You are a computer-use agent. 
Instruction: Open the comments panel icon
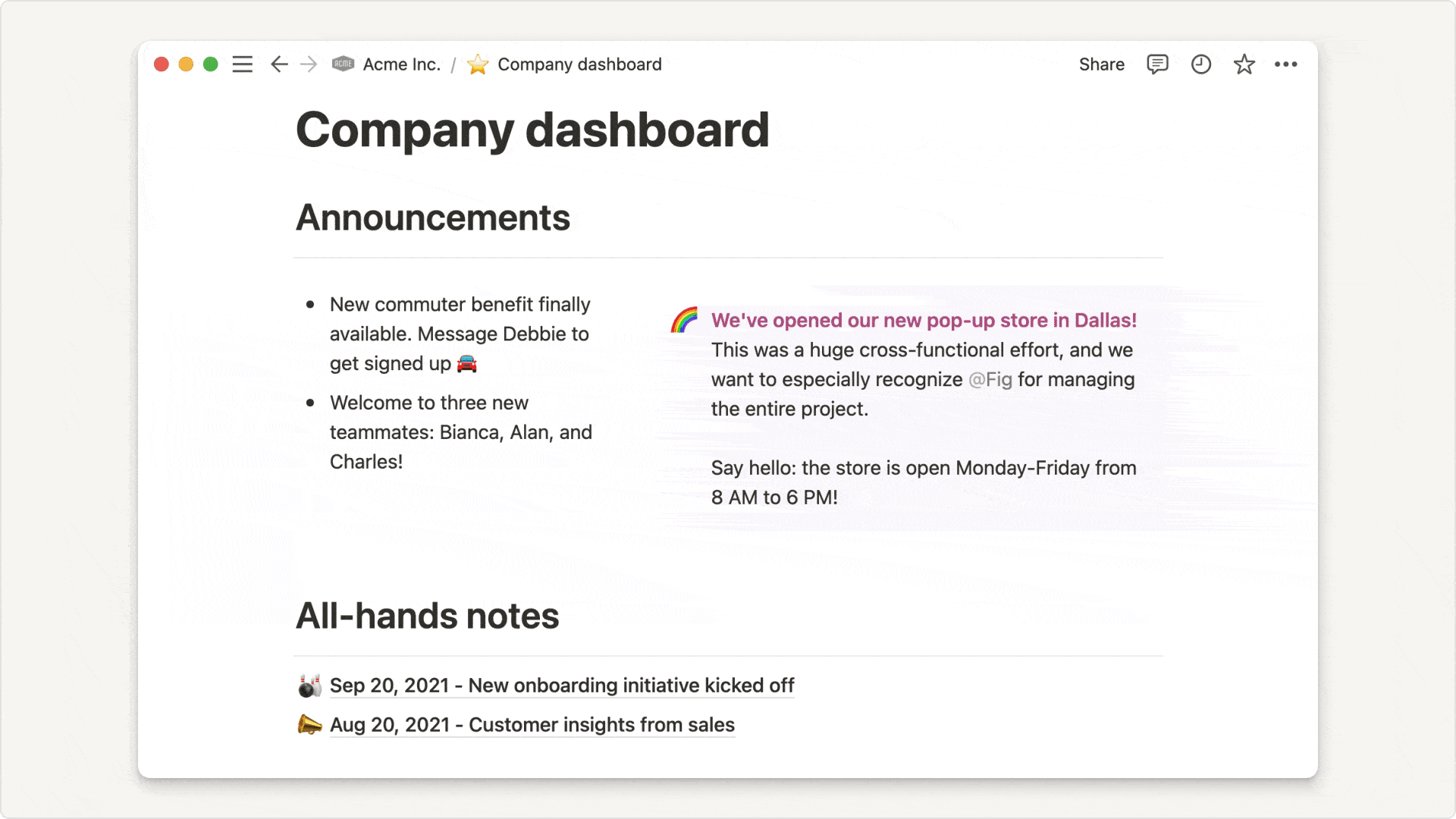(x=1157, y=64)
